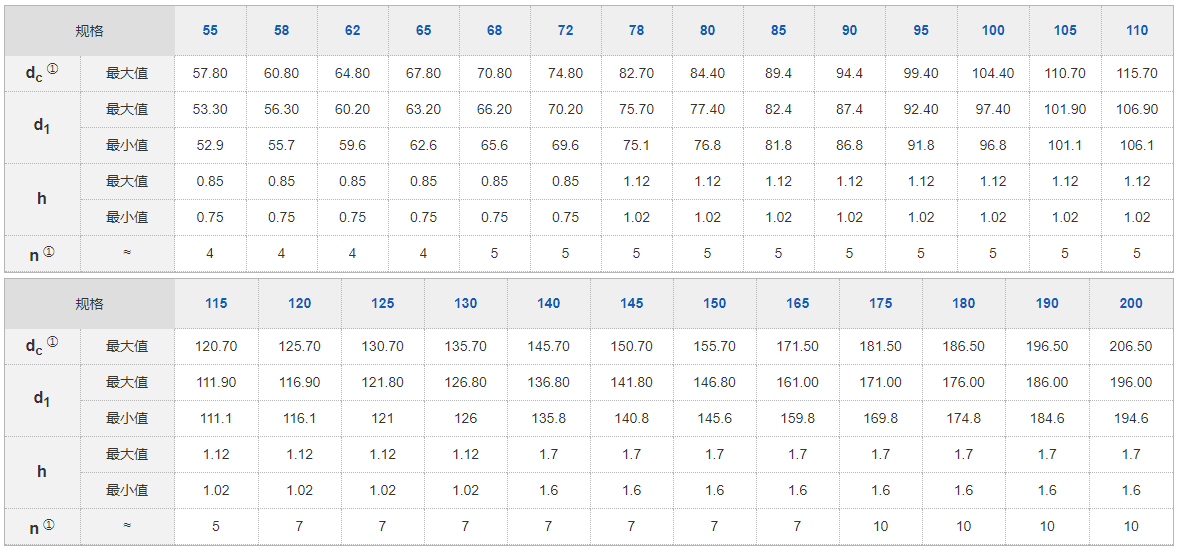Image resolution: width=1178 pixels, height=554 pixels.
Task: Open the size 95 specification link
Action: [x=921, y=30]
